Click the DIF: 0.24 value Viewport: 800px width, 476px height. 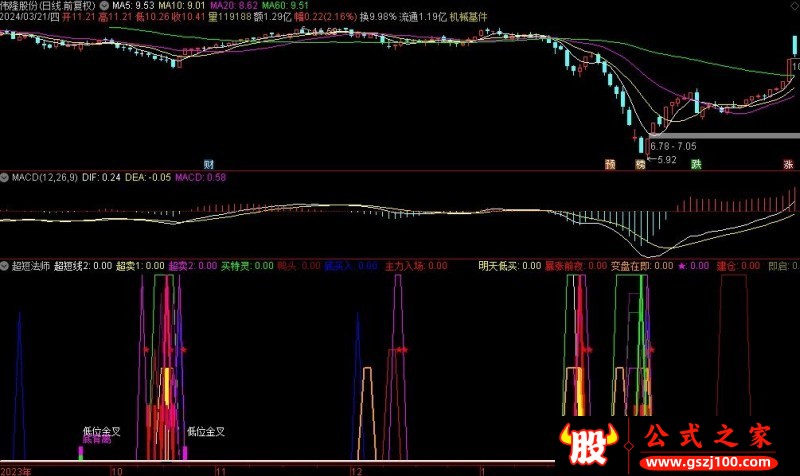pos(101,178)
